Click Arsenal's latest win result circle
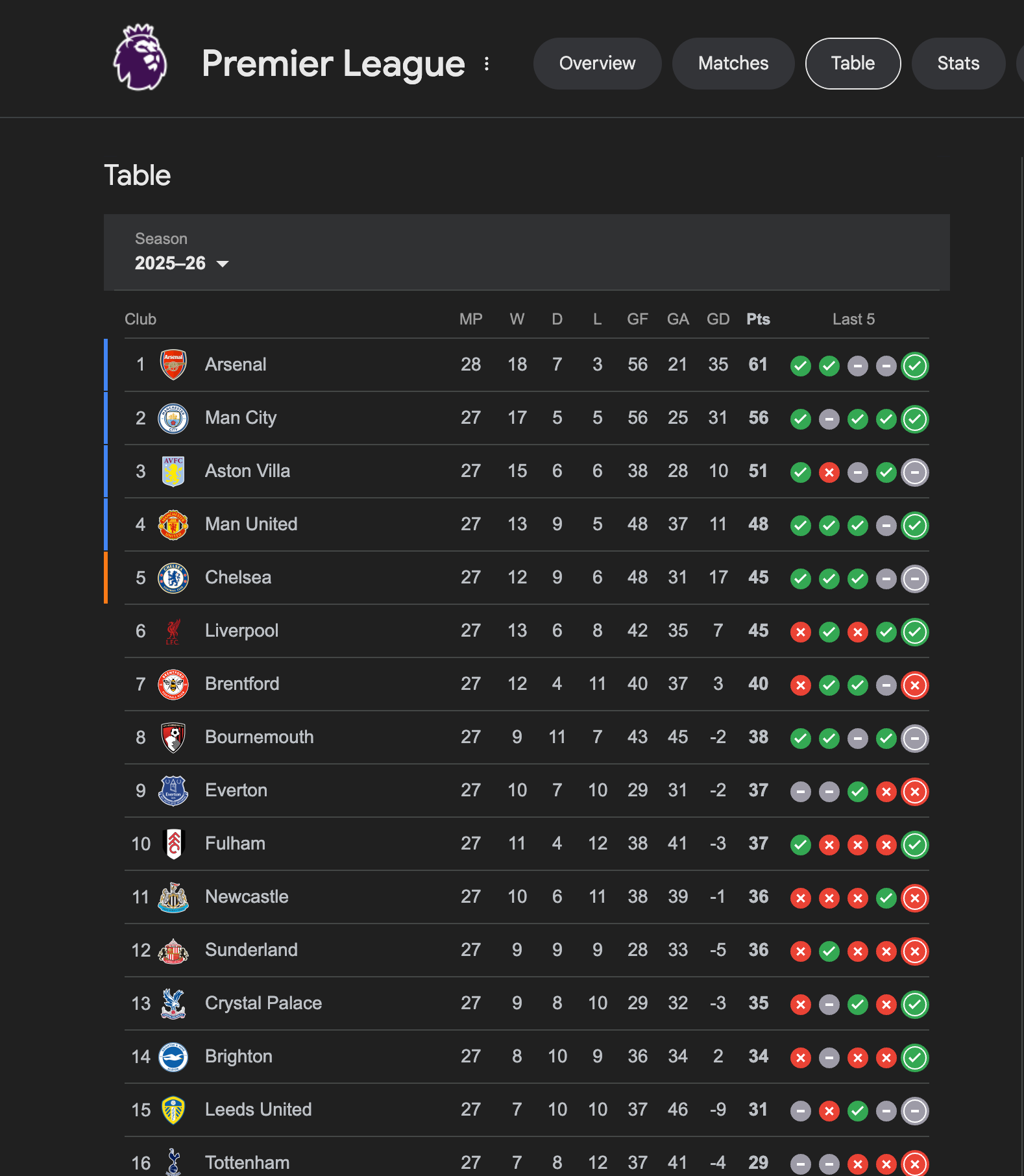This screenshot has height=1176, width=1024. pos(915,365)
